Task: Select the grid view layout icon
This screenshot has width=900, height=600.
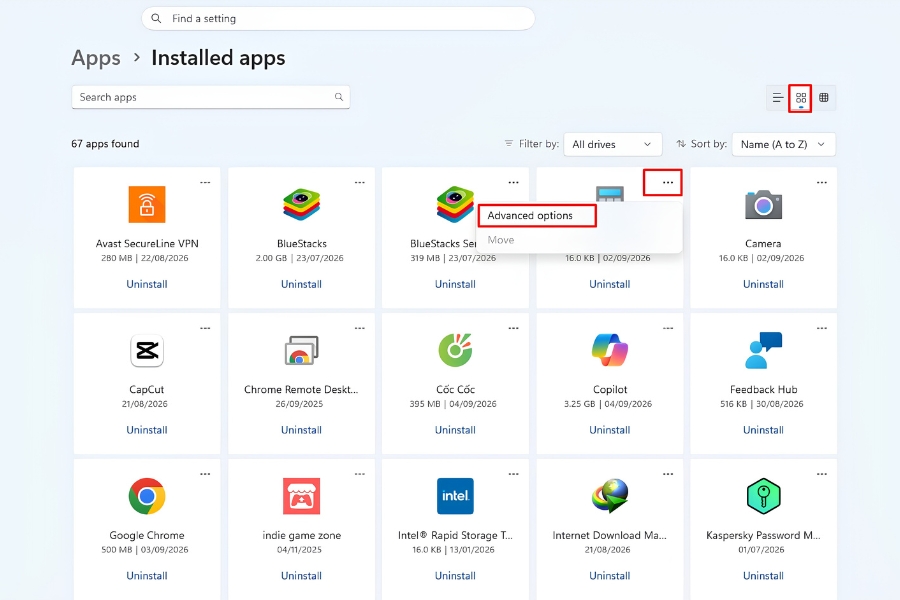Action: coord(801,98)
